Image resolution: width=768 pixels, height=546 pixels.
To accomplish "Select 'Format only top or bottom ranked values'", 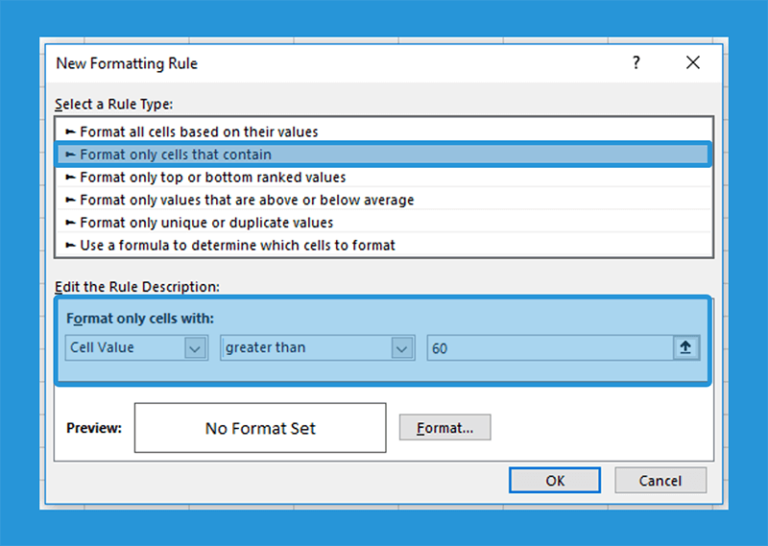I will pos(384,177).
